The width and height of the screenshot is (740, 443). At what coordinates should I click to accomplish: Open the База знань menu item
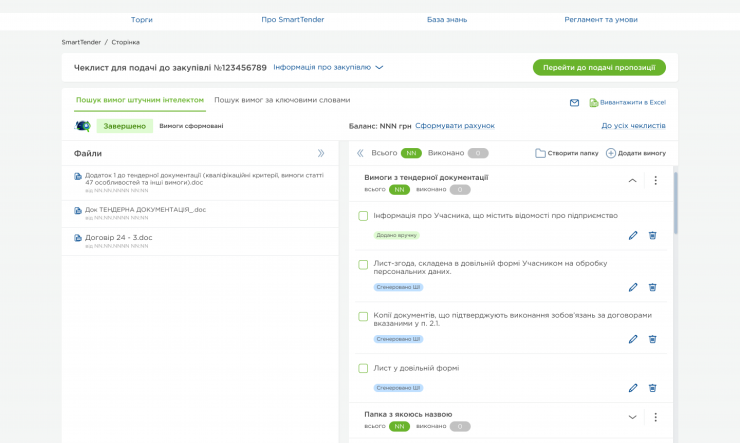coord(447,19)
